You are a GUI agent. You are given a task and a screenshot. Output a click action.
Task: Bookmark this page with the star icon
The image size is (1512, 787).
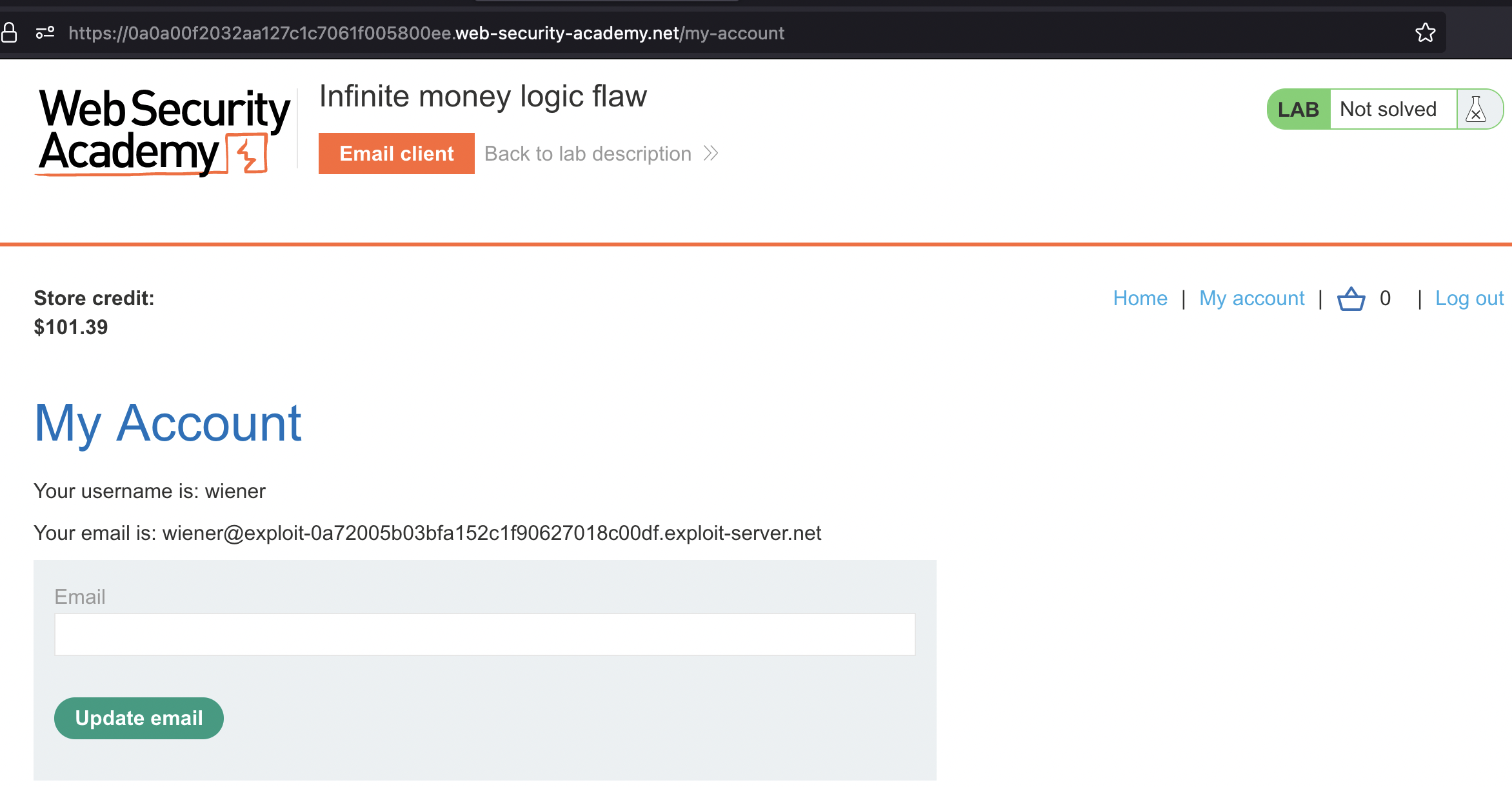tap(1425, 32)
